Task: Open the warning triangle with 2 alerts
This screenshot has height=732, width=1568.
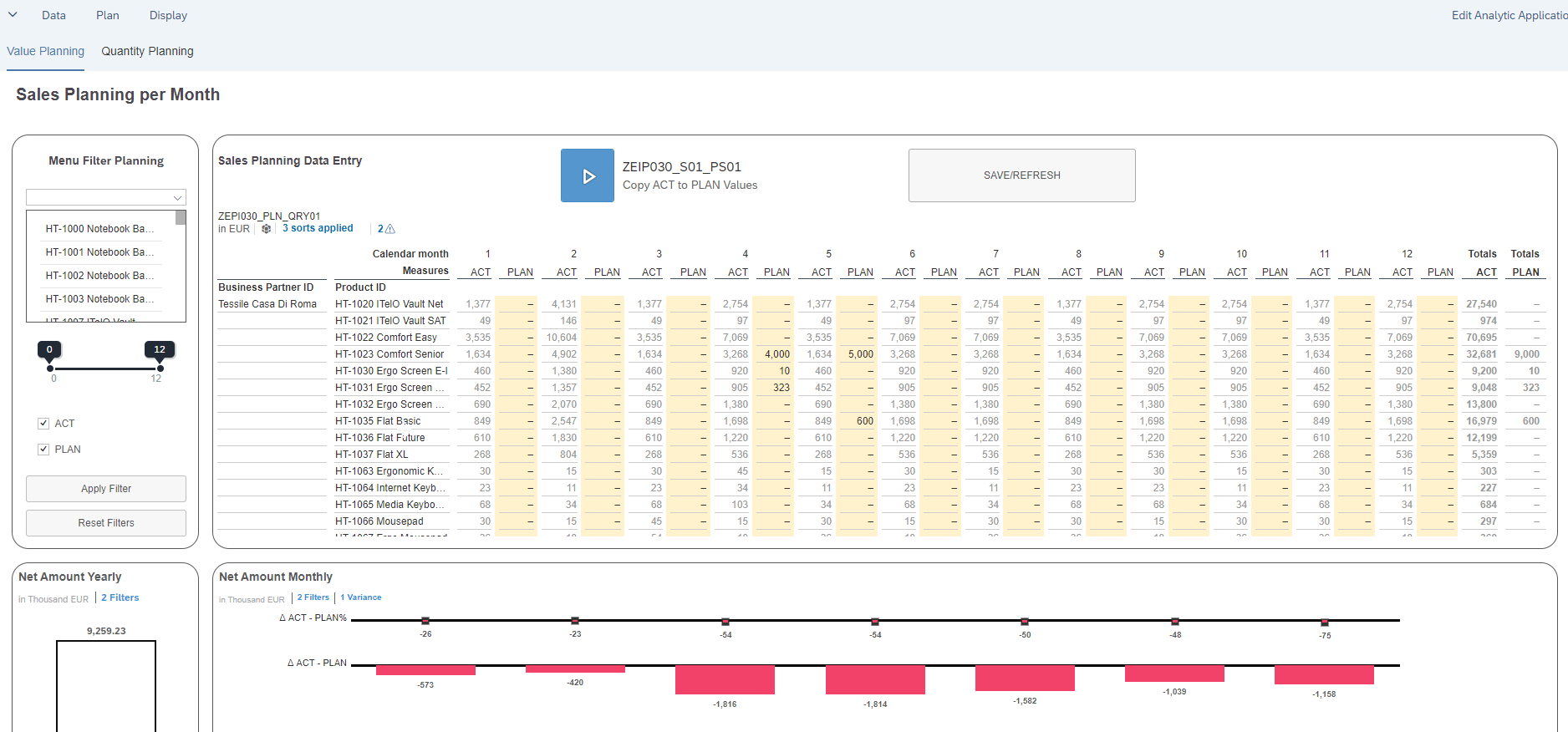Action: [x=386, y=229]
